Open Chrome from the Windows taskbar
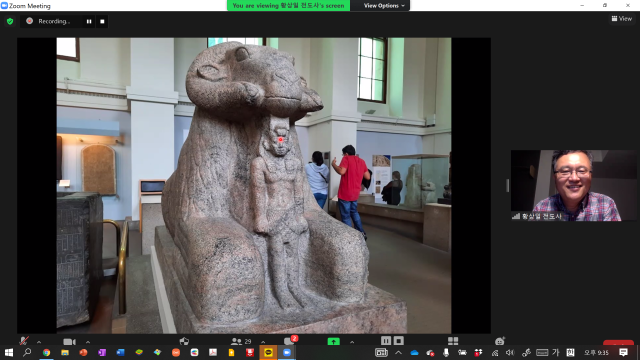Screen dimensions: 640x360 [46, 352]
